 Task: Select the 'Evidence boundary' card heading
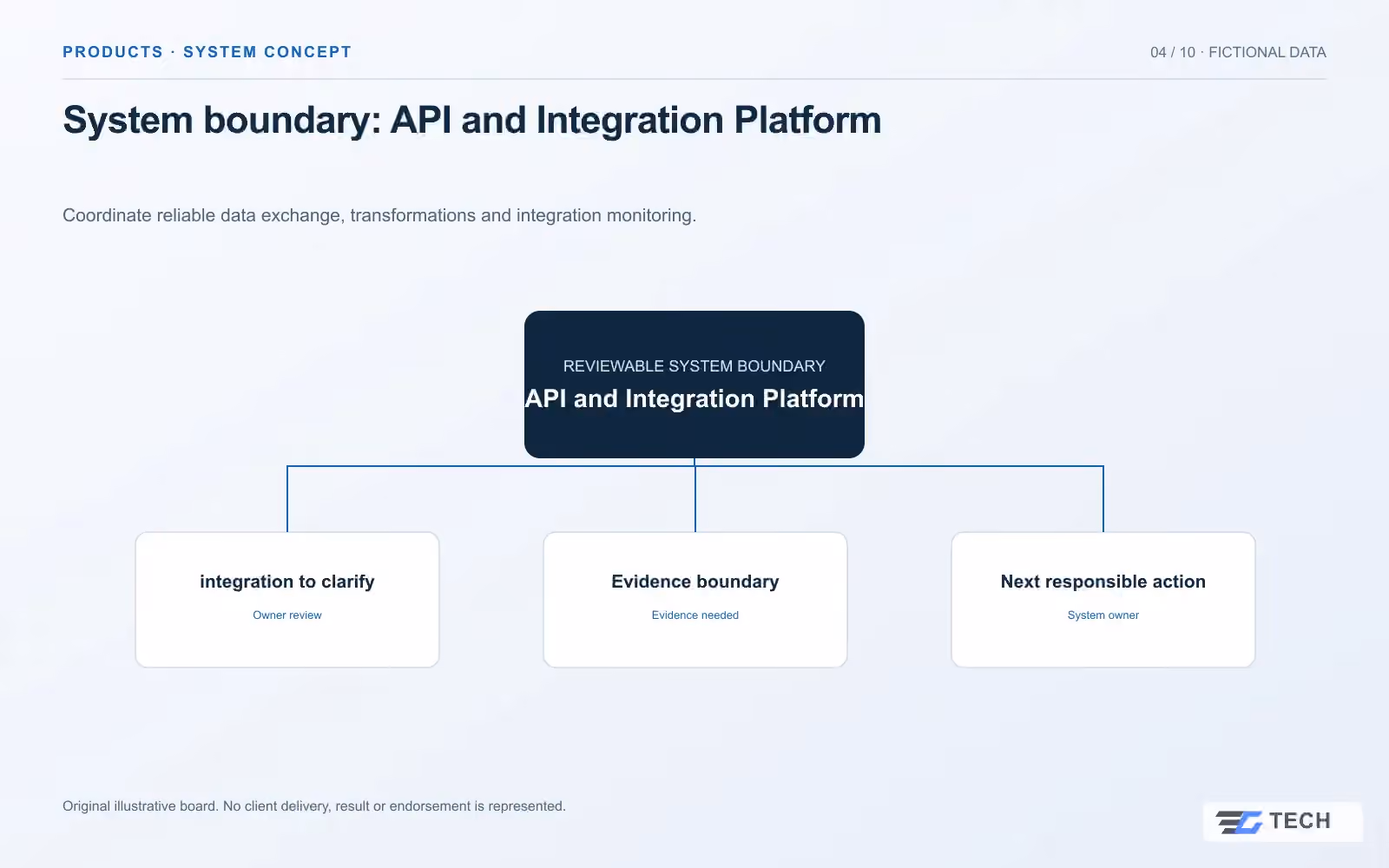point(695,582)
